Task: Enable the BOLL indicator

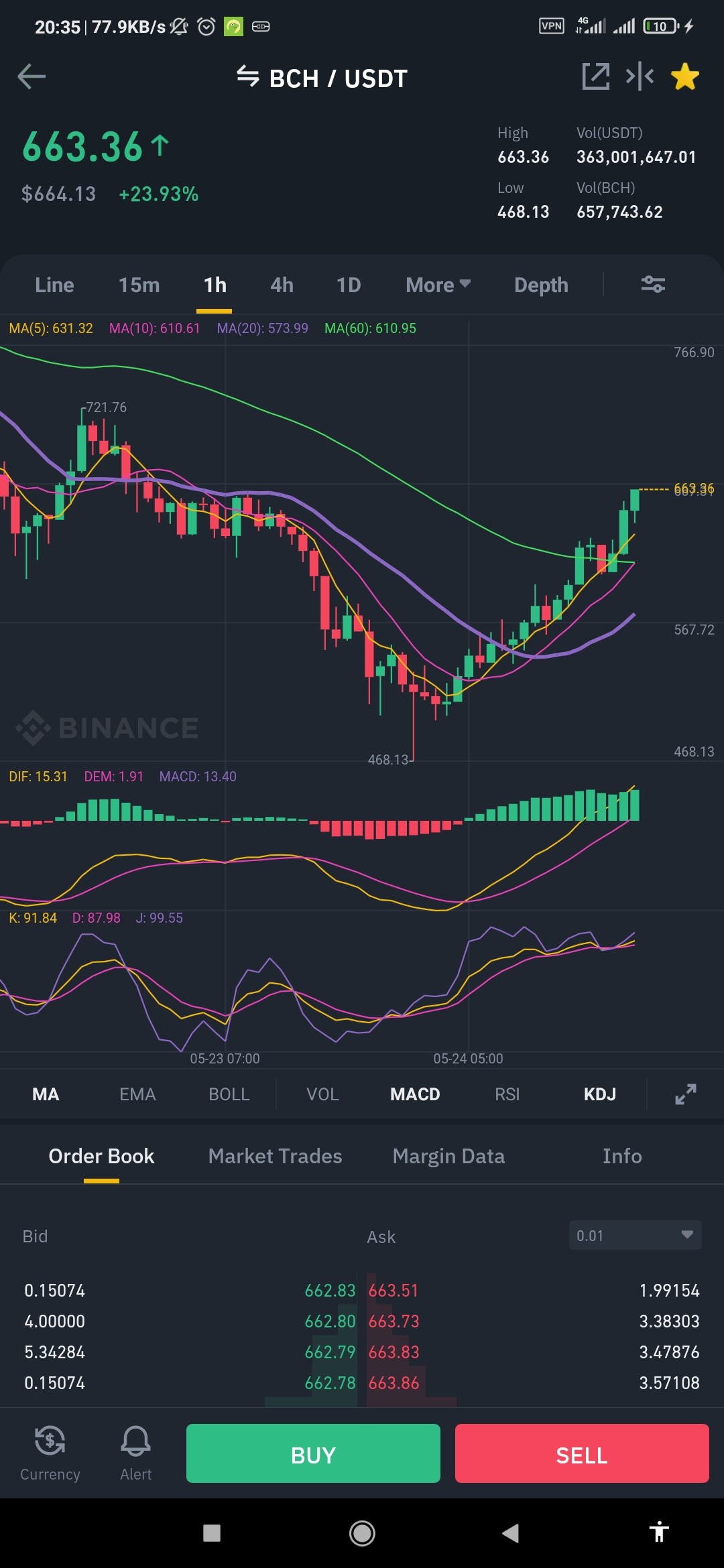Action: 229,1094
